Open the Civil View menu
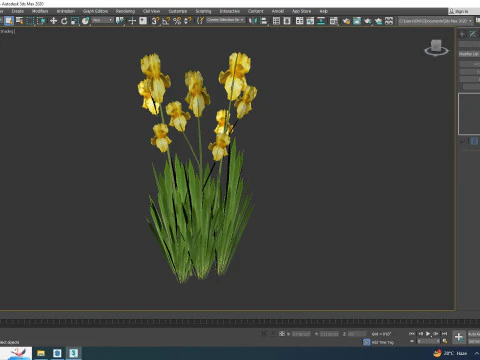Viewport: 480px width, 360px height. pyautogui.click(x=151, y=11)
